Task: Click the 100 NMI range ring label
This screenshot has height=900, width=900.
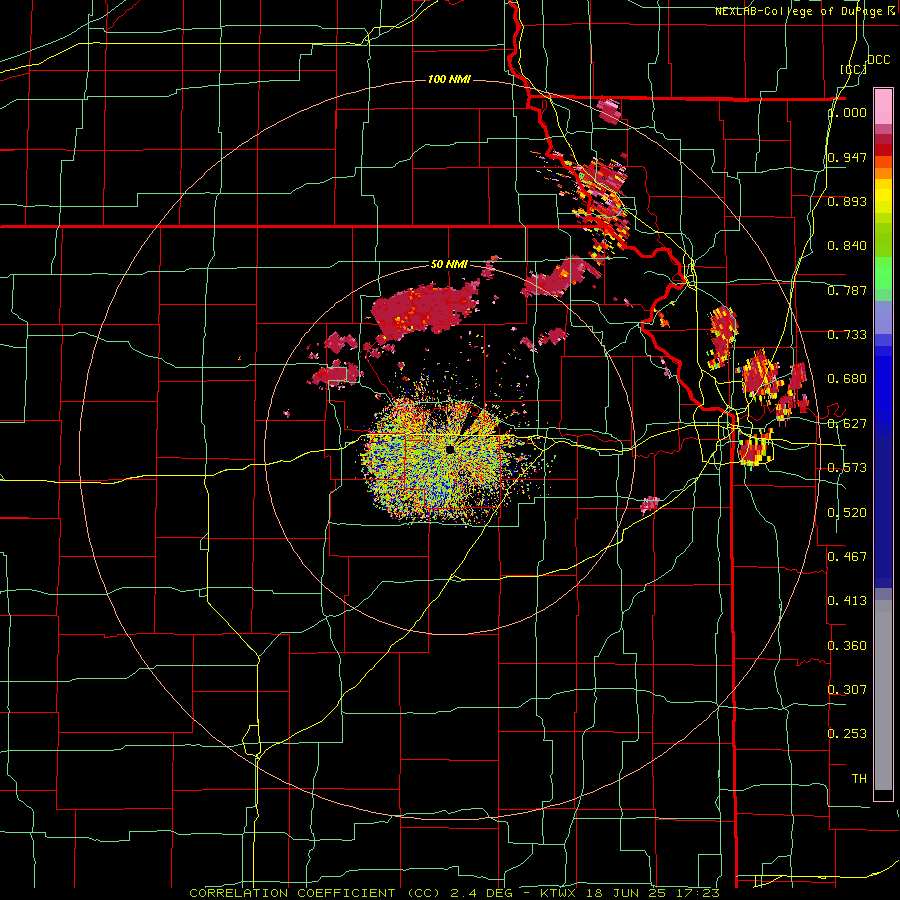Action: (x=449, y=79)
